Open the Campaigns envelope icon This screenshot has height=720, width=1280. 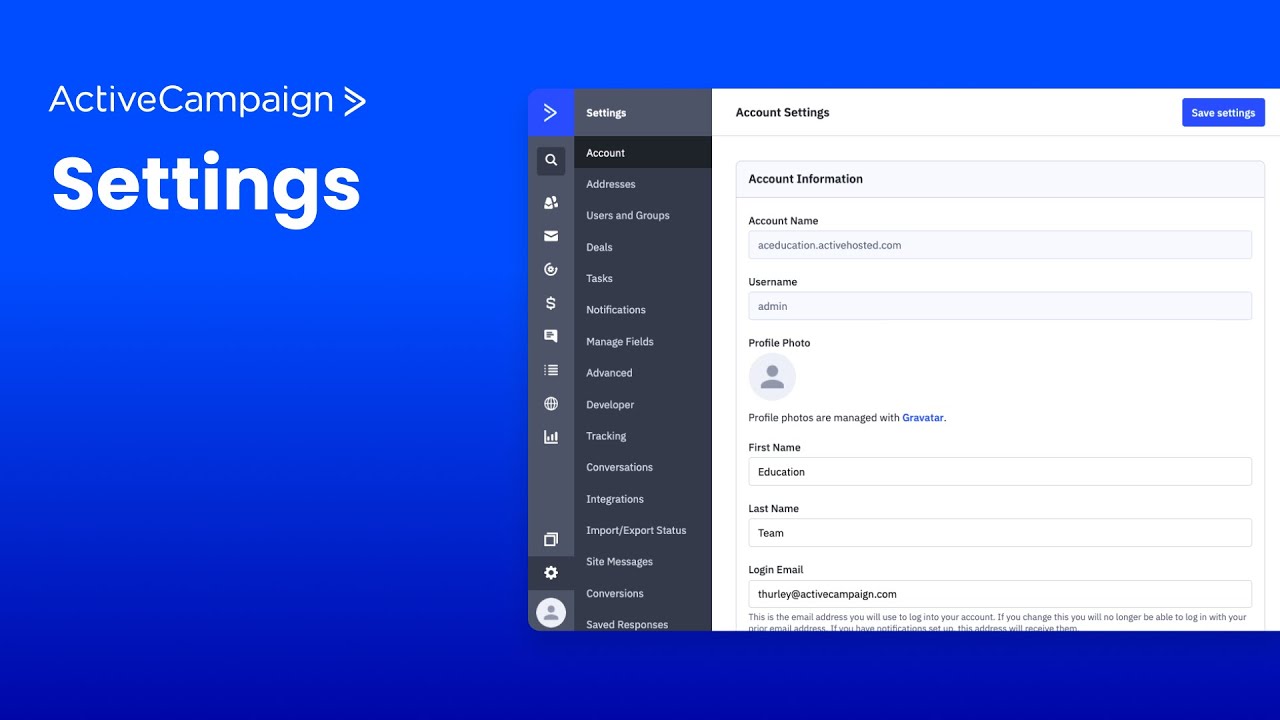(x=551, y=236)
